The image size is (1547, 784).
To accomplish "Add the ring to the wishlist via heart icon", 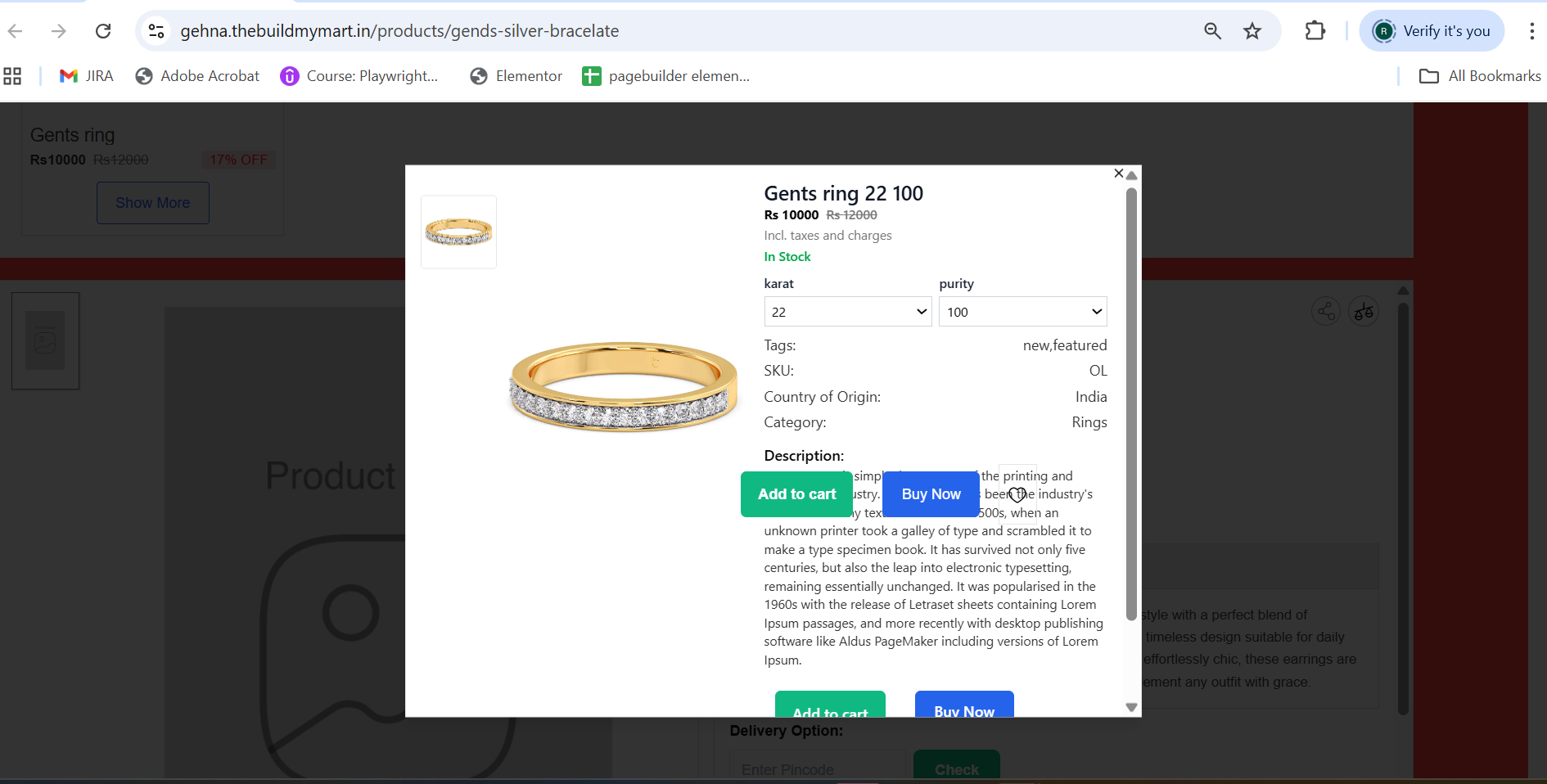I will coord(1017,494).
